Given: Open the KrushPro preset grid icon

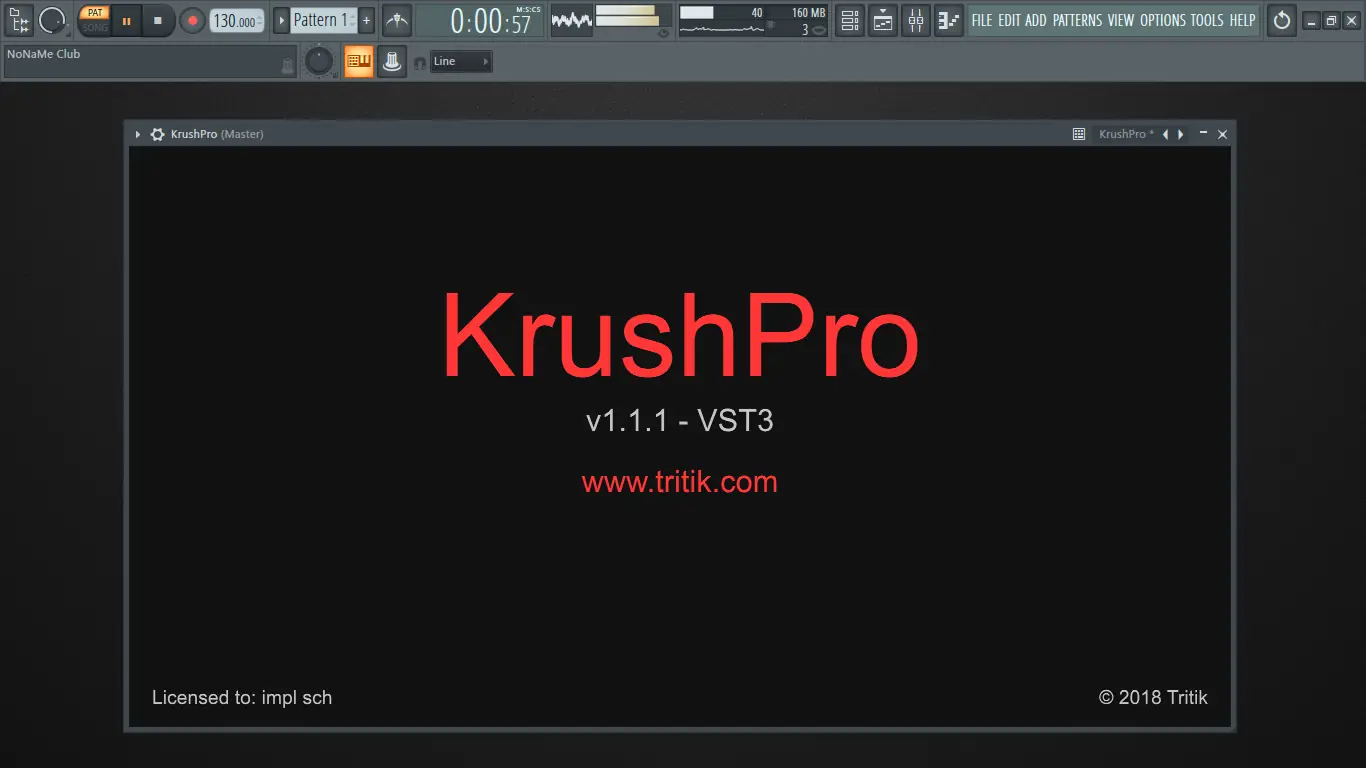Looking at the screenshot, I should 1079,134.
